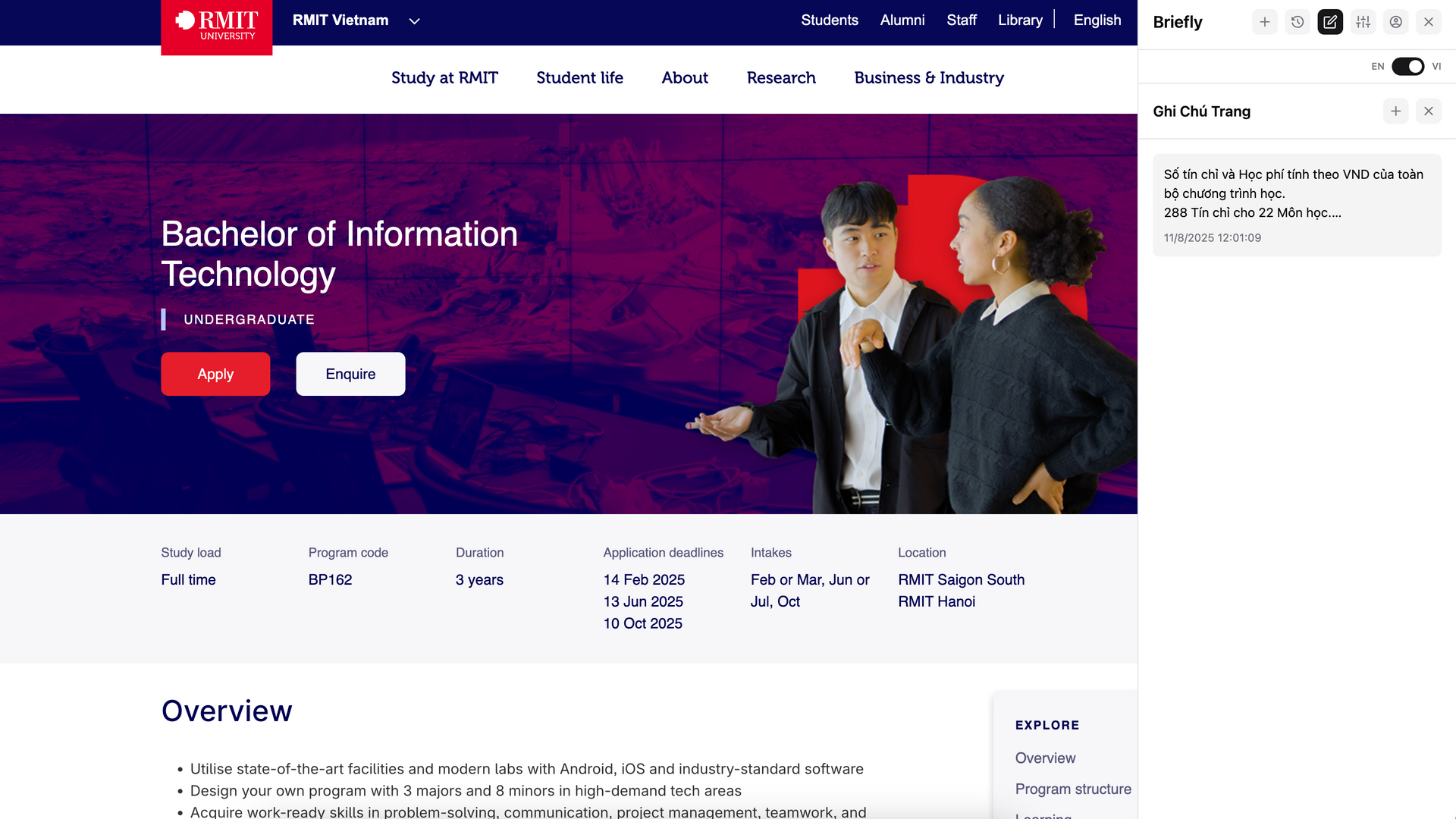Open Briefly settings sliders icon
The image size is (1456, 819).
[x=1363, y=22]
